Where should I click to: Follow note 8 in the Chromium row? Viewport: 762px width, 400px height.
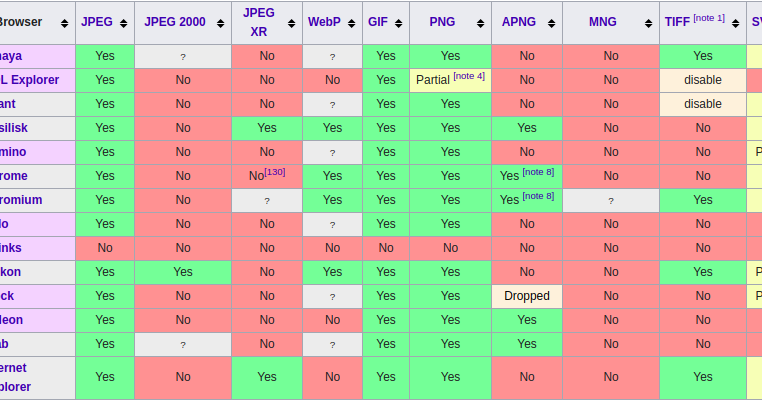tap(538, 196)
